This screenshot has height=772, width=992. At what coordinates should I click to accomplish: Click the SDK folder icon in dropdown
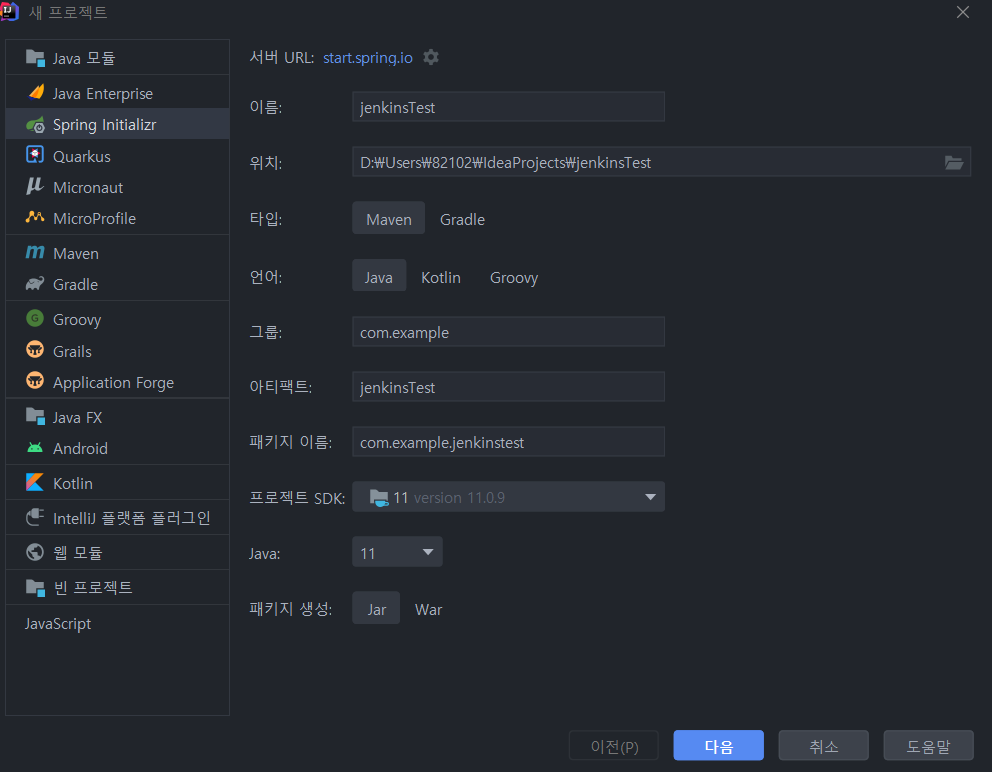(x=379, y=498)
